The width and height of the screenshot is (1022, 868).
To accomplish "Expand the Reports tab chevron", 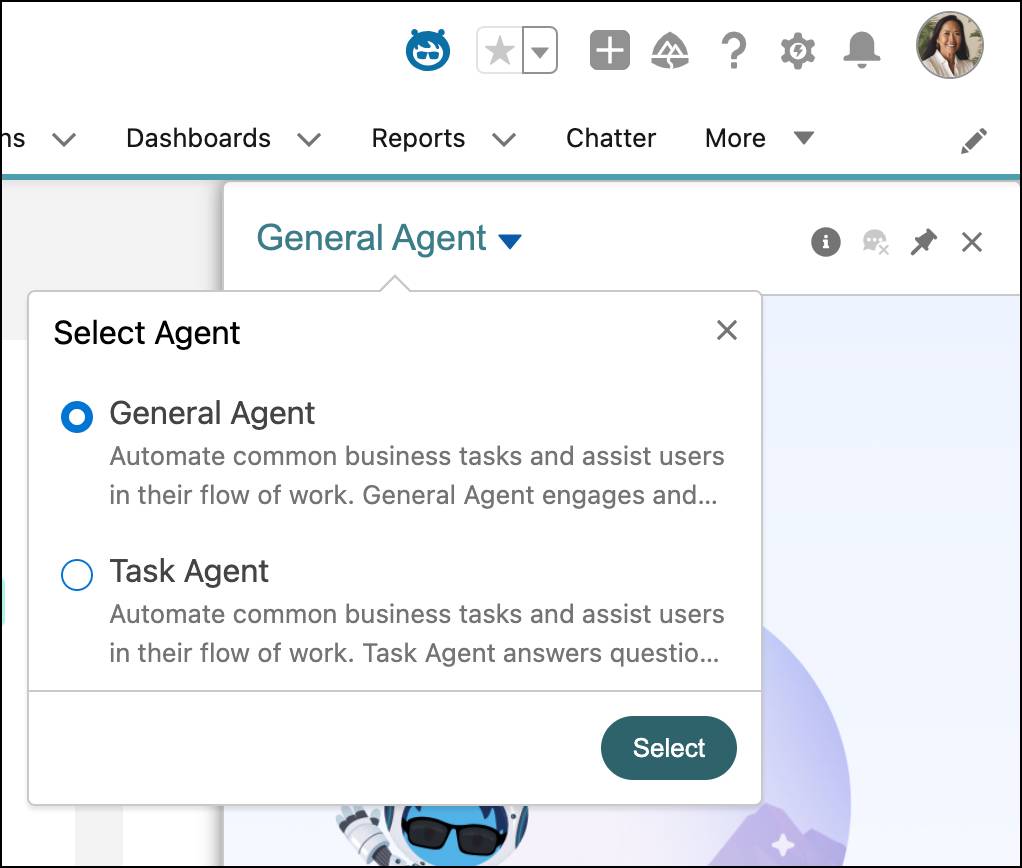I will [x=504, y=139].
